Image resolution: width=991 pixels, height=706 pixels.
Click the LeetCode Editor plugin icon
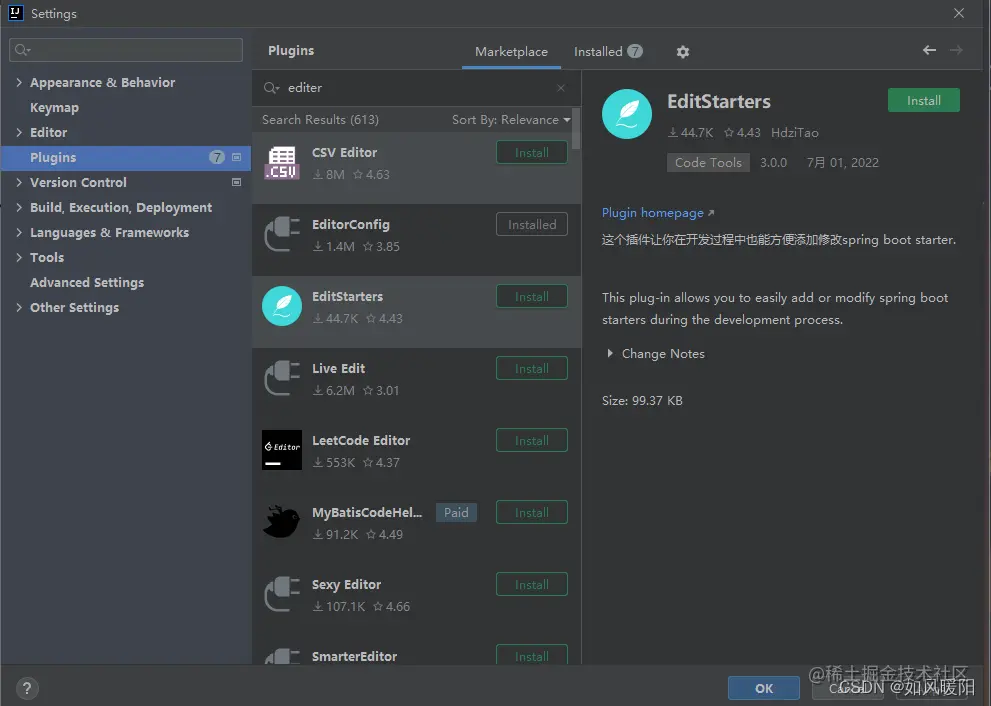(282, 450)
